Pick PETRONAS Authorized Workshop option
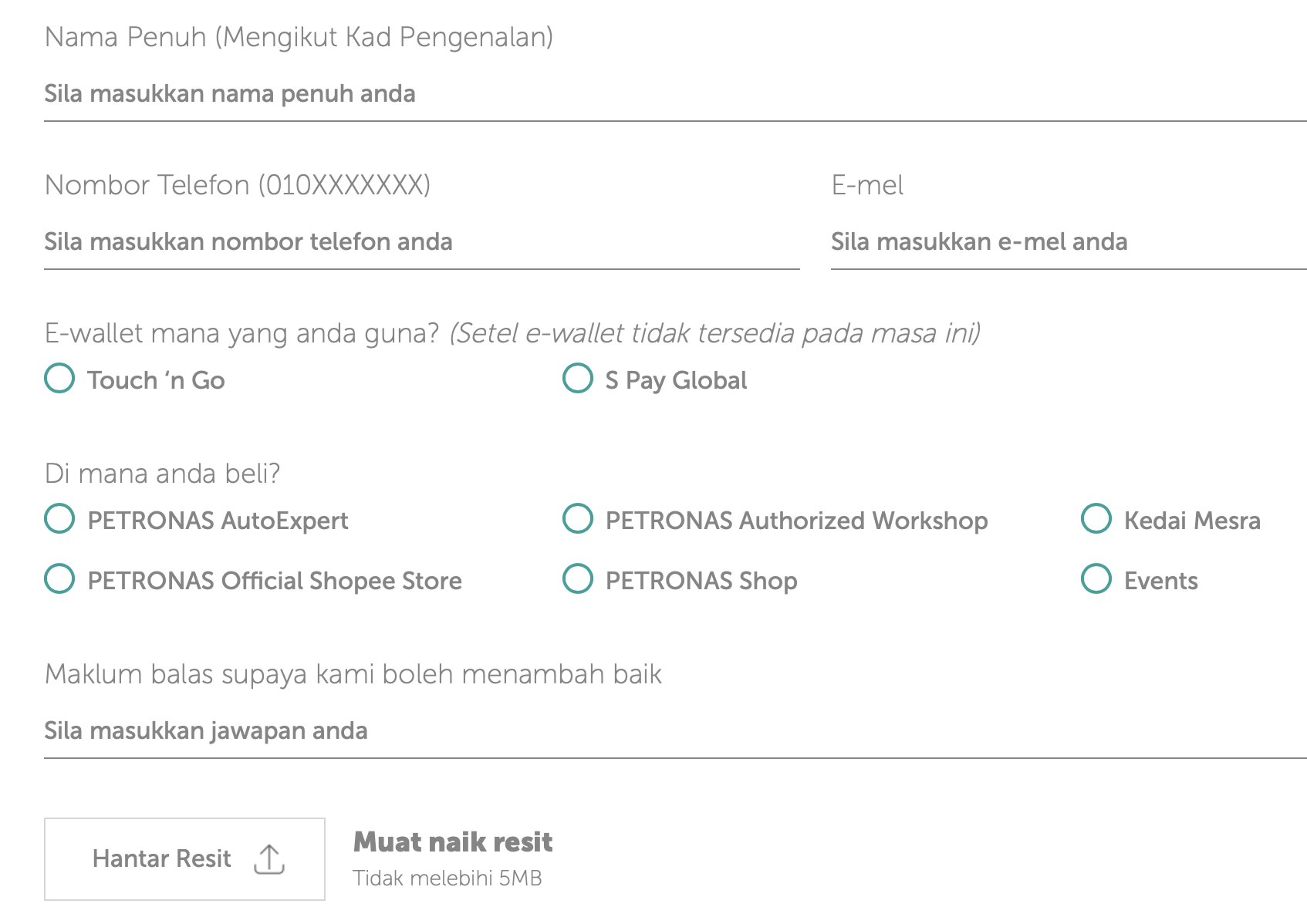Screen dimensions: 1307x924 click(x=578, y=519)
